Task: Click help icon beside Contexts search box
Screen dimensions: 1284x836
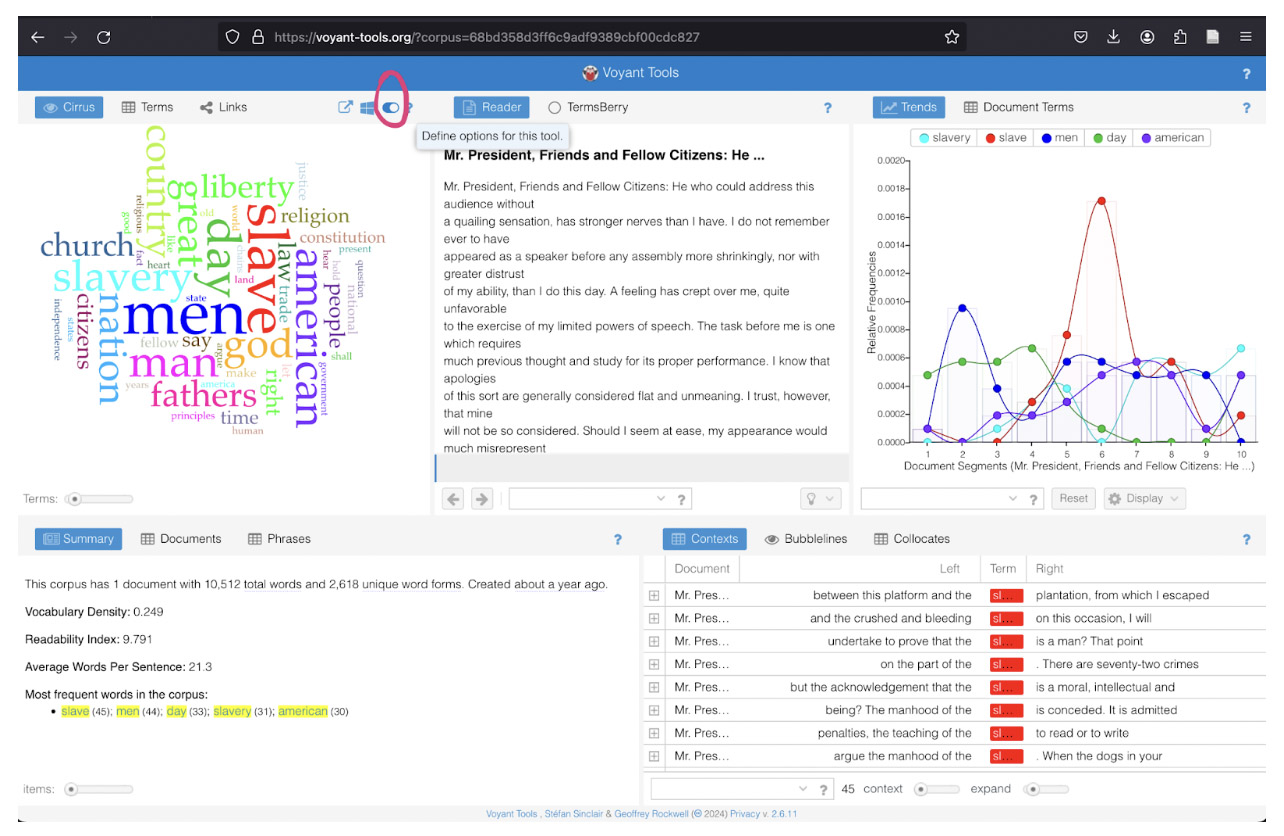Action: coord(824,790)
